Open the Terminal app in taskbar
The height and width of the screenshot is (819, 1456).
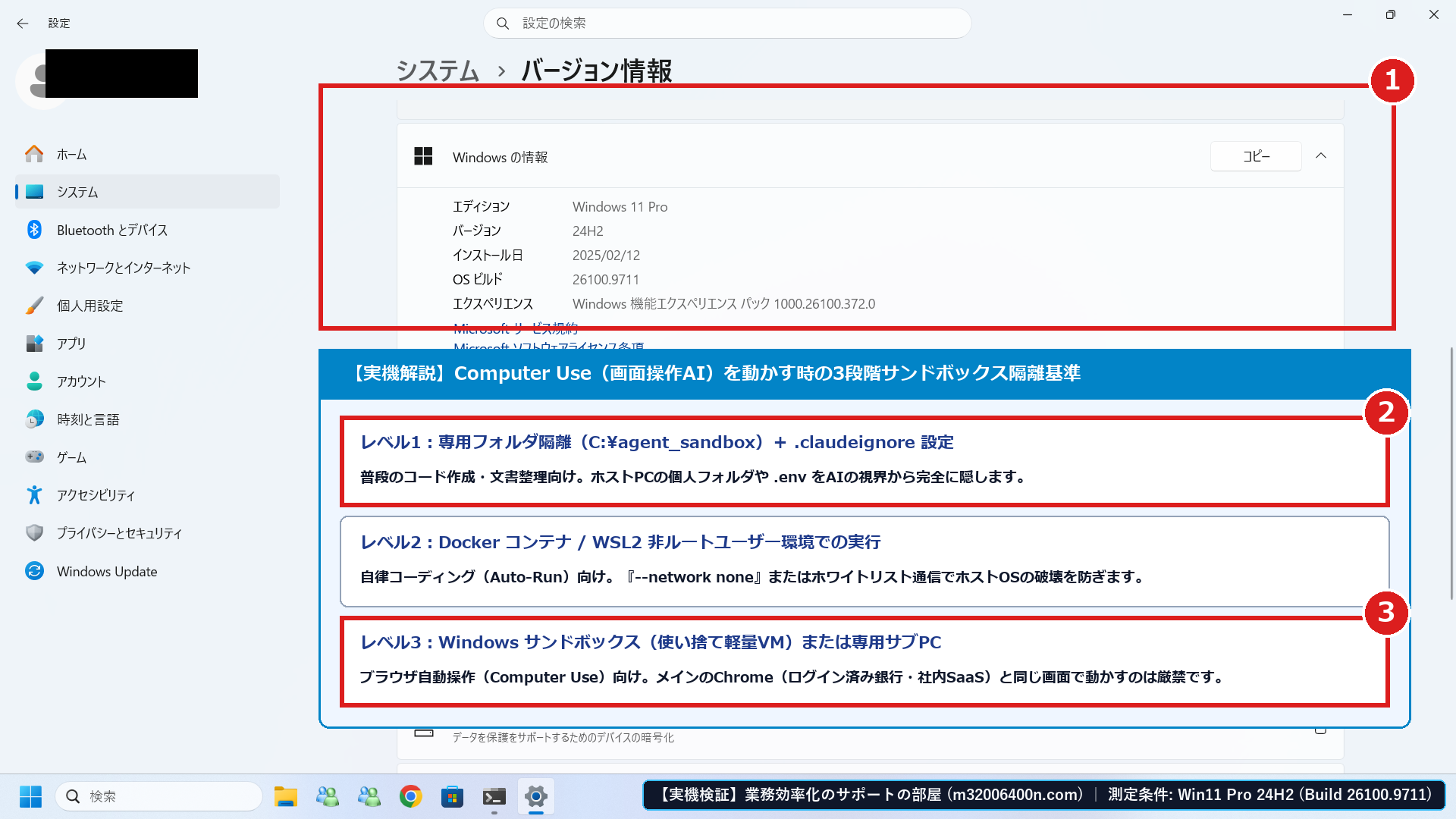494,796
